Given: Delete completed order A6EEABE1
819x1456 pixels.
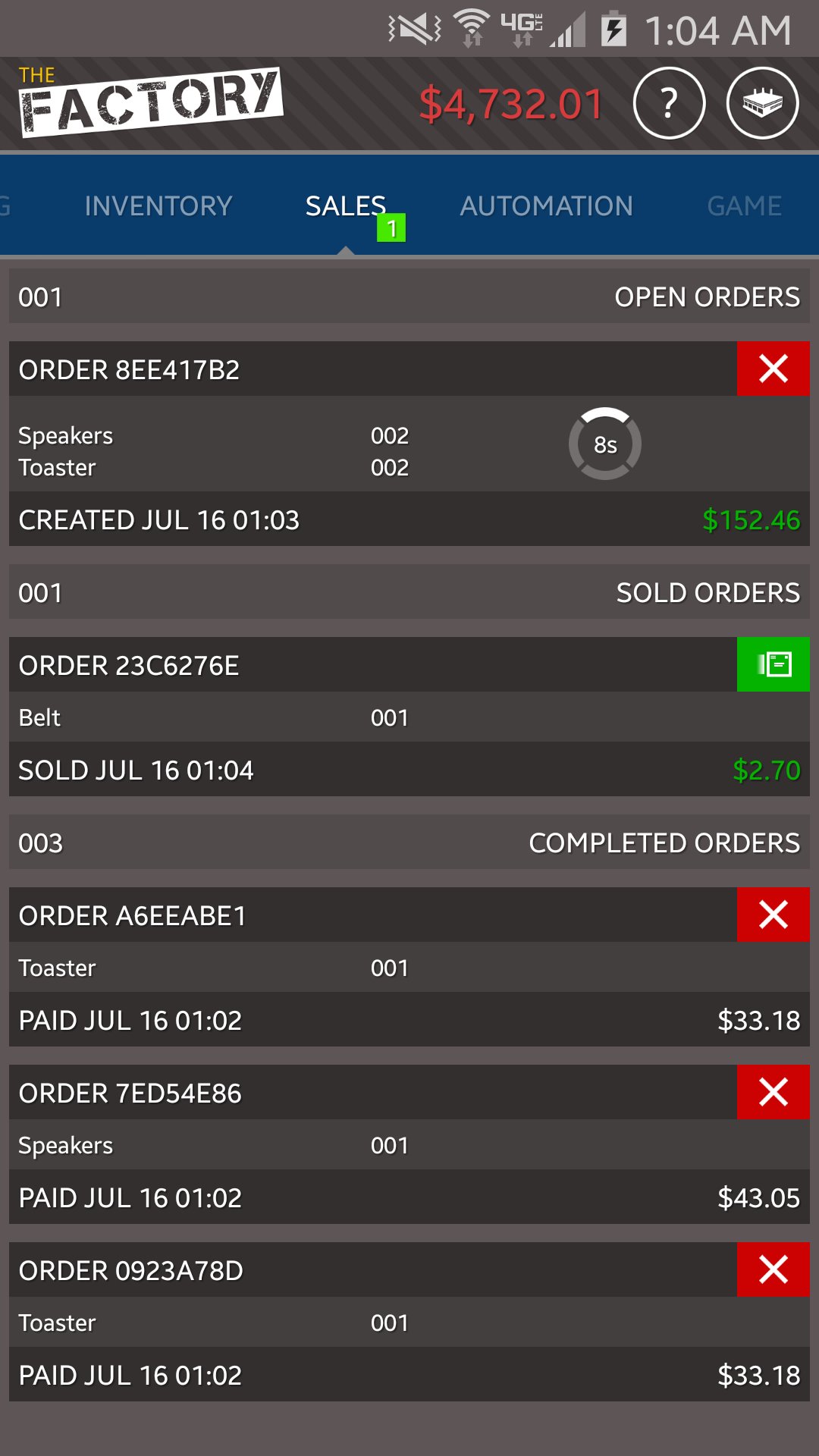Looking at the screenshot, I should tap(773, 915).
